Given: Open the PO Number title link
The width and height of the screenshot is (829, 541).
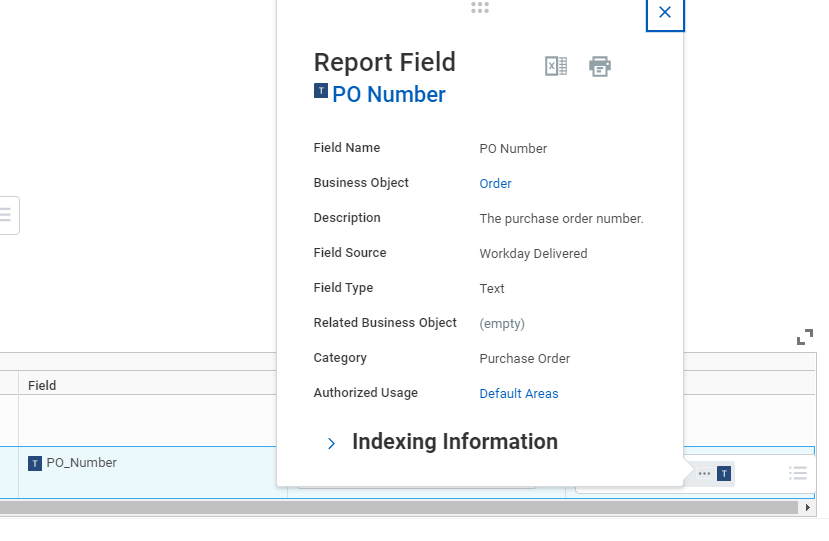Looking at the screenshot, I should (389, 95).
